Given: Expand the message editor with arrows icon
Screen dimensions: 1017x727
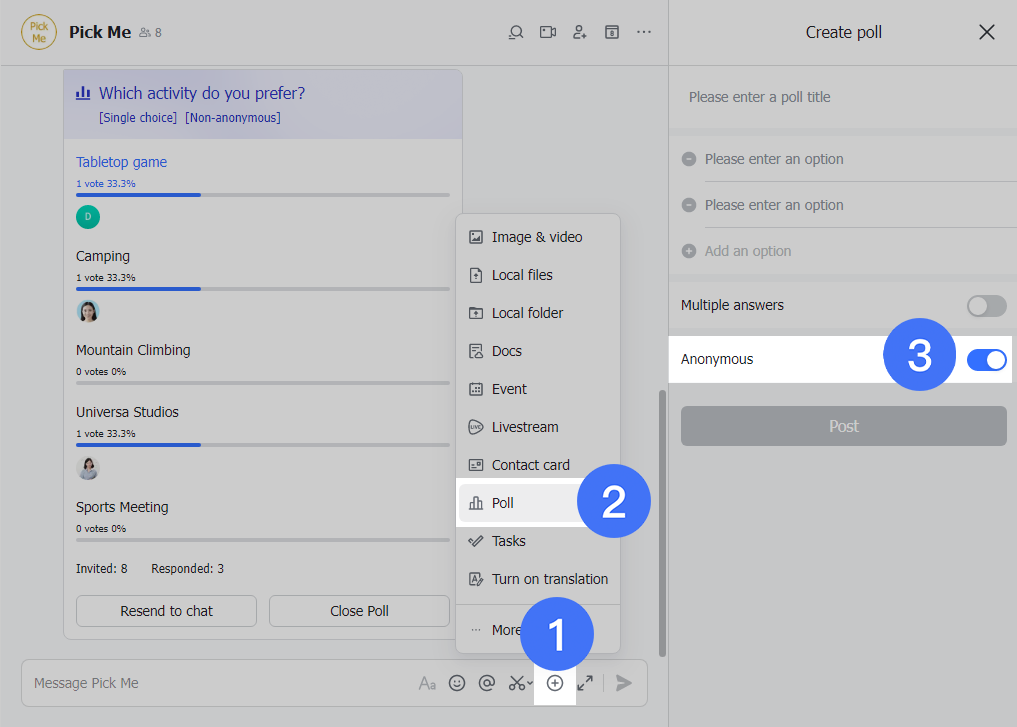Looking at the screenshot, I should 585,683.
